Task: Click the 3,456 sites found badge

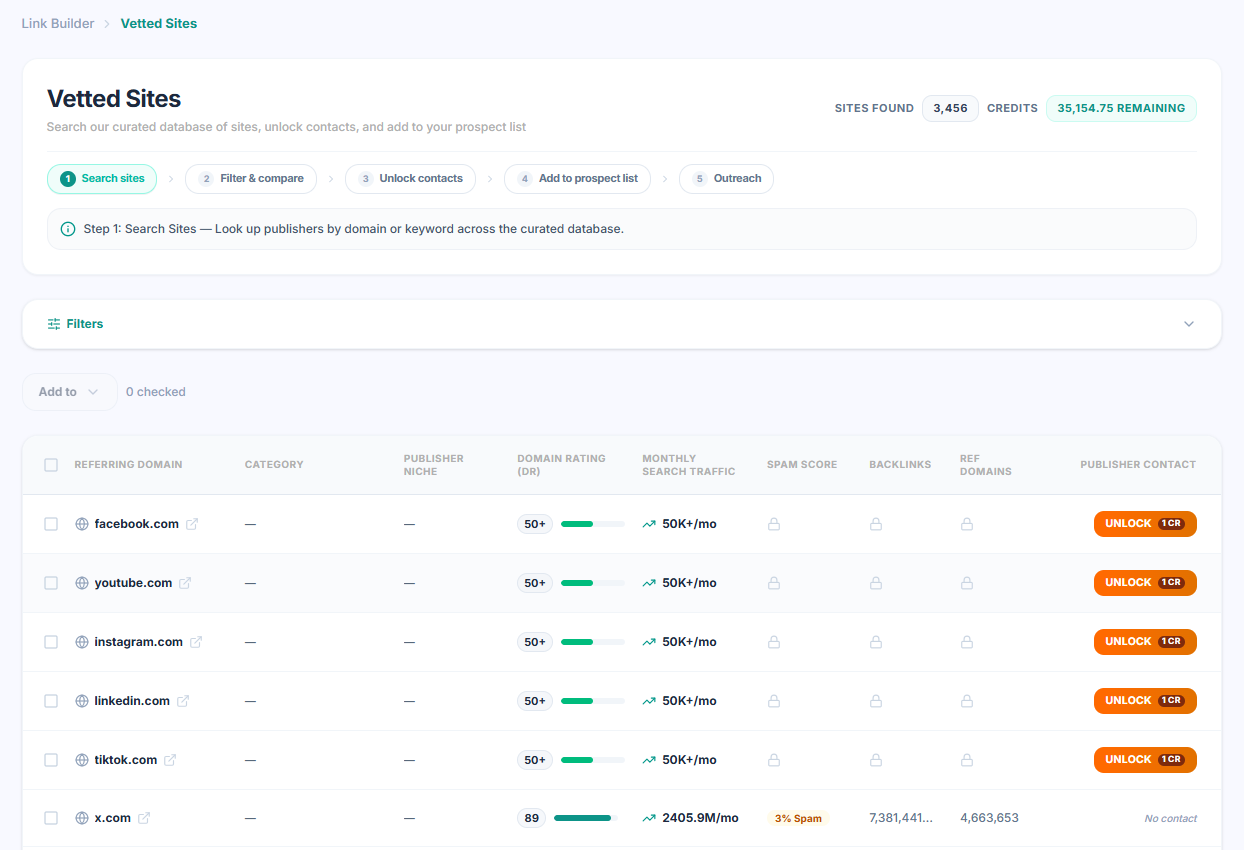Action: (950, 108)
